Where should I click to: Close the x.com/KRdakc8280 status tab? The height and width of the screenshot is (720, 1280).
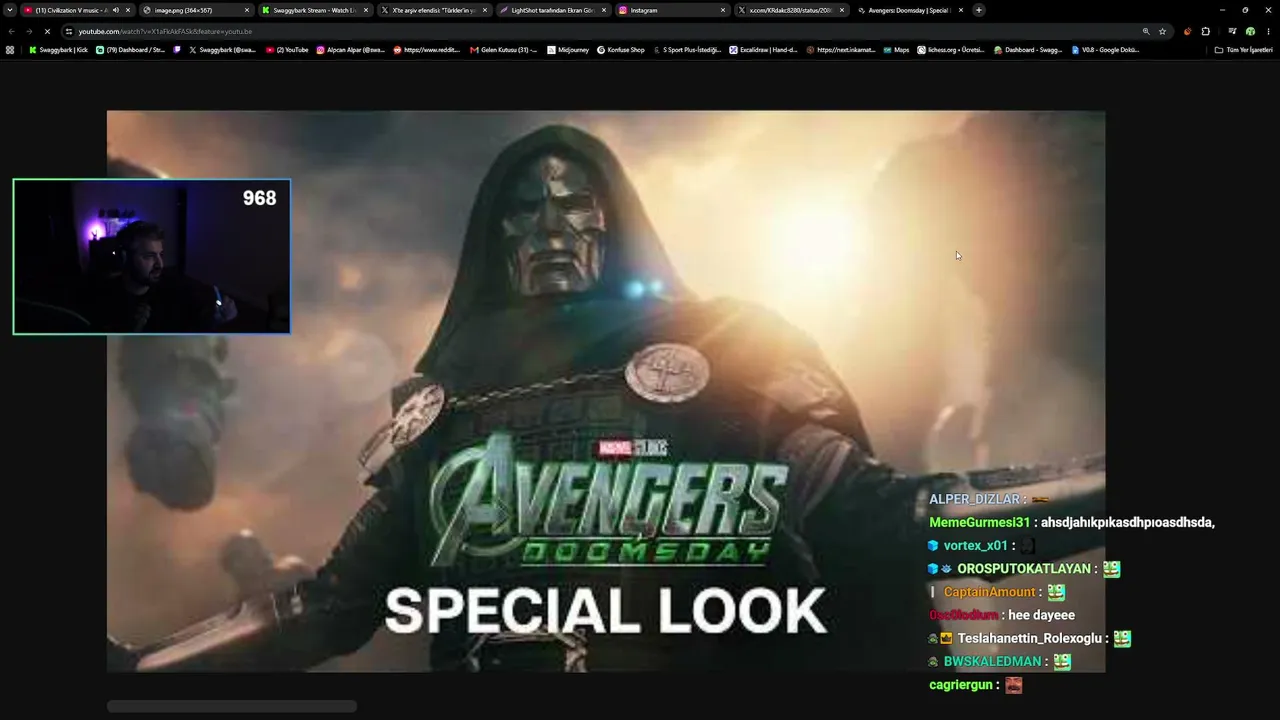point(842,10)
